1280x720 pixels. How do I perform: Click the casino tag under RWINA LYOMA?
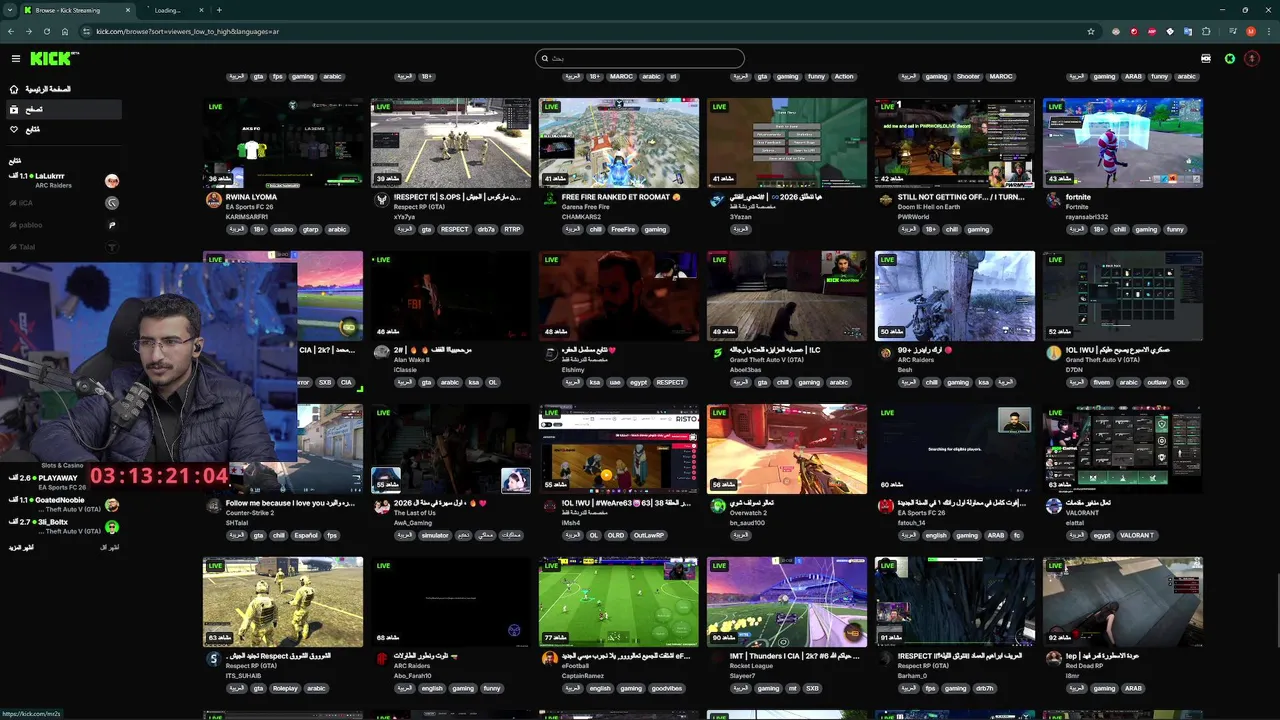(x=284, y=229)
